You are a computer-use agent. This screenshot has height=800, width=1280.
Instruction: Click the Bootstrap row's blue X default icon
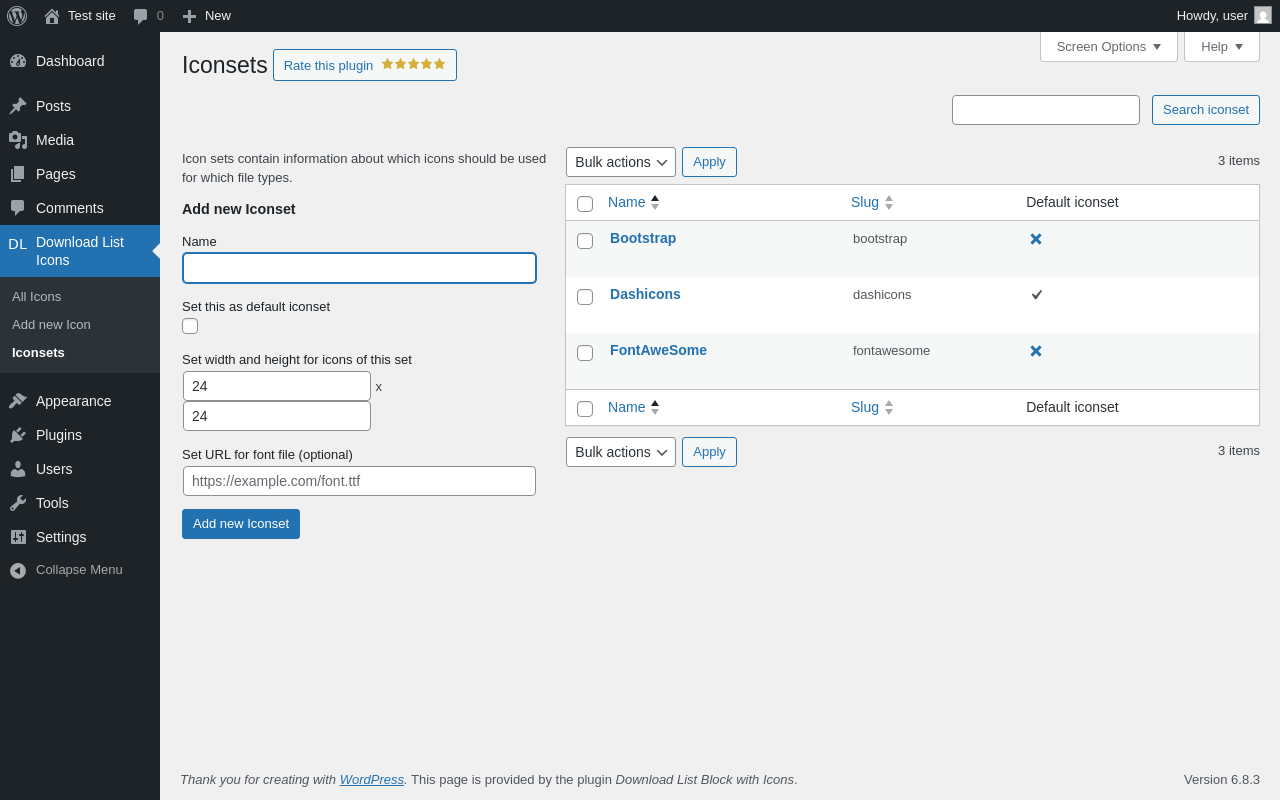coord(1036,239)
